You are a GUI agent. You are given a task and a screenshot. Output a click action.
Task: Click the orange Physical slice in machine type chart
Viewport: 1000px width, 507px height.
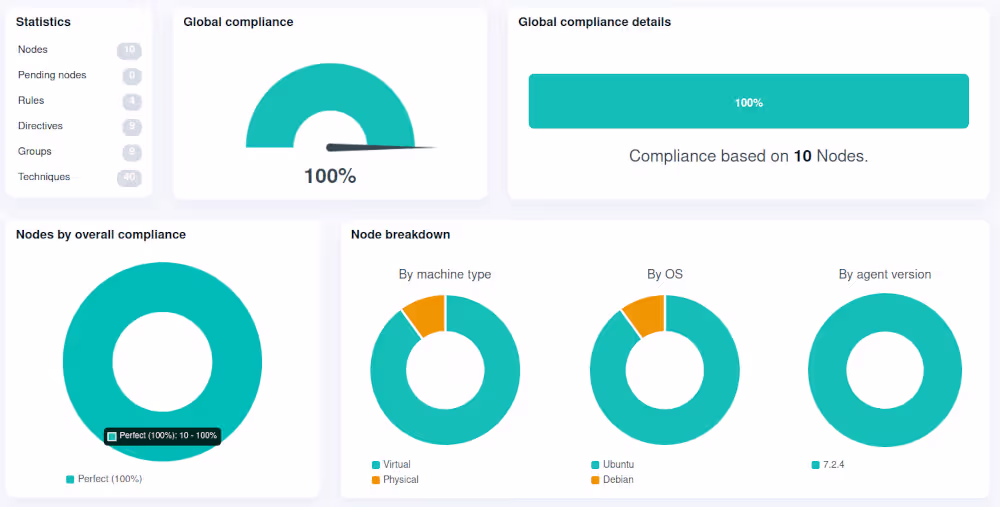[426, 313]
